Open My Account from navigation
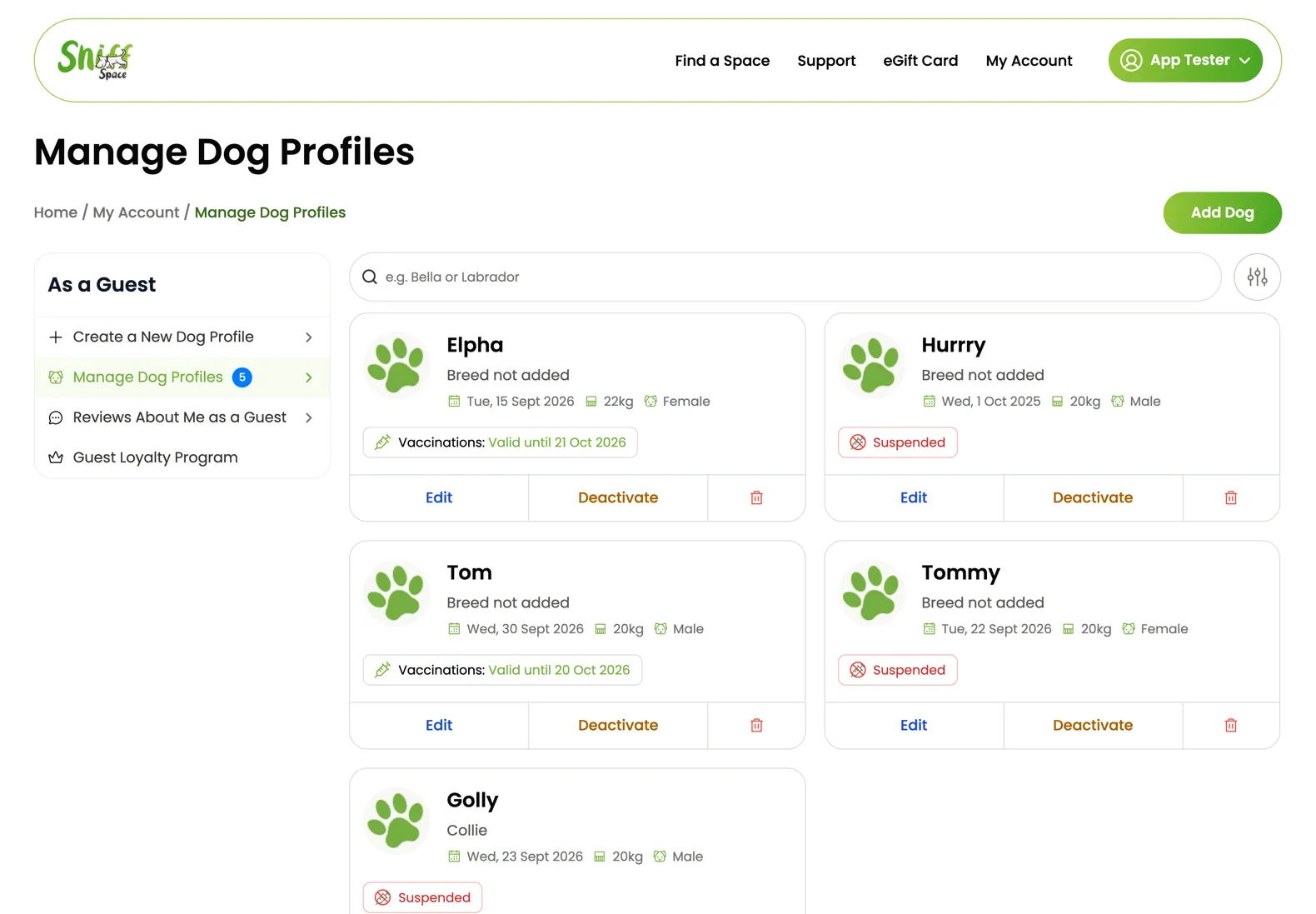The height and width of the screenshot is (914, 1316). tap(1029, 61)
